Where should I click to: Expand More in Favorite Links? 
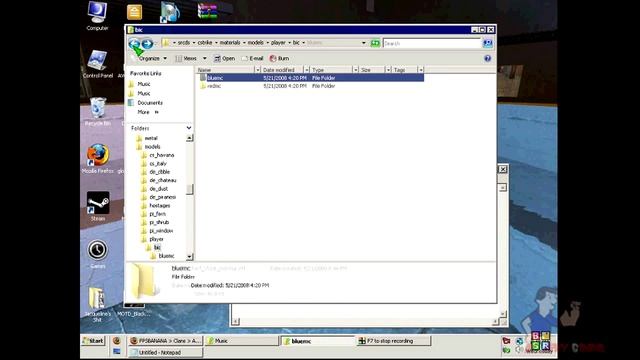pos(148,112)
